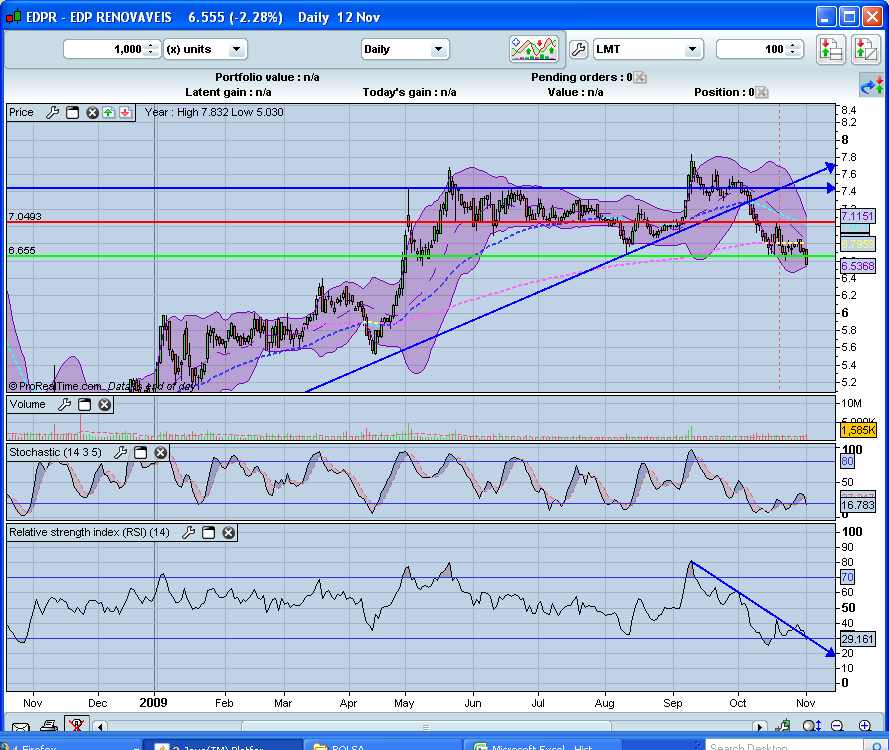Click the horizontal chart scrollbar thumb
Viewport: 889px width, 750px height.
[426, 727]
